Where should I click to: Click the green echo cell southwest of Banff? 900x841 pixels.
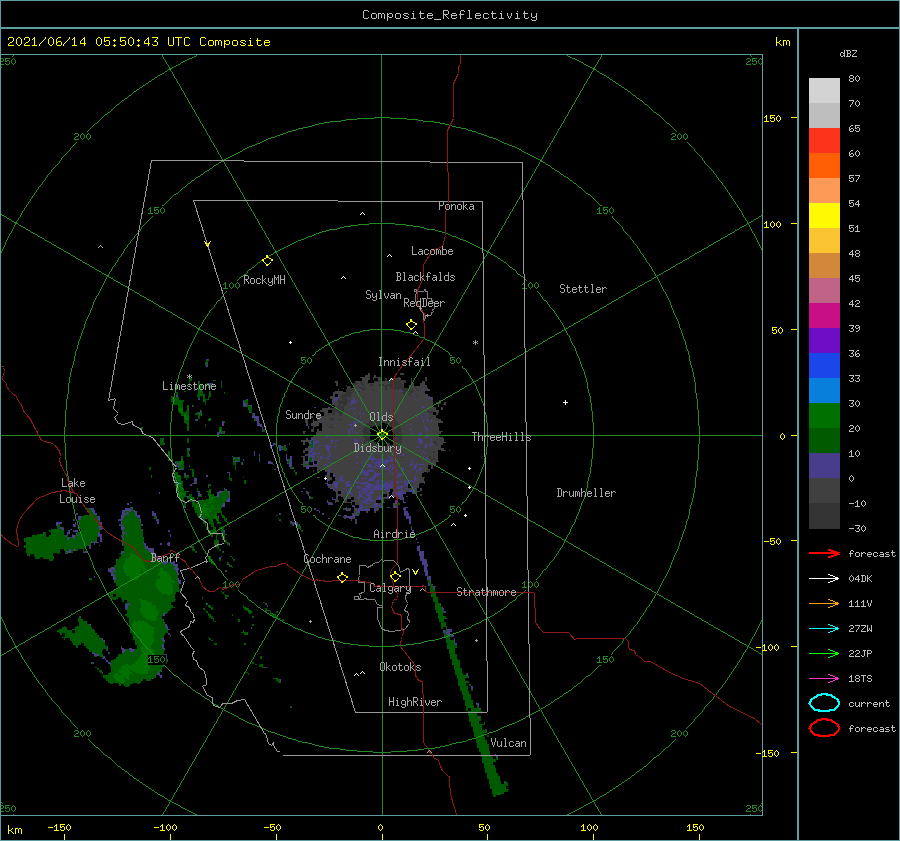pyautogui.click(x=141, y=597)
